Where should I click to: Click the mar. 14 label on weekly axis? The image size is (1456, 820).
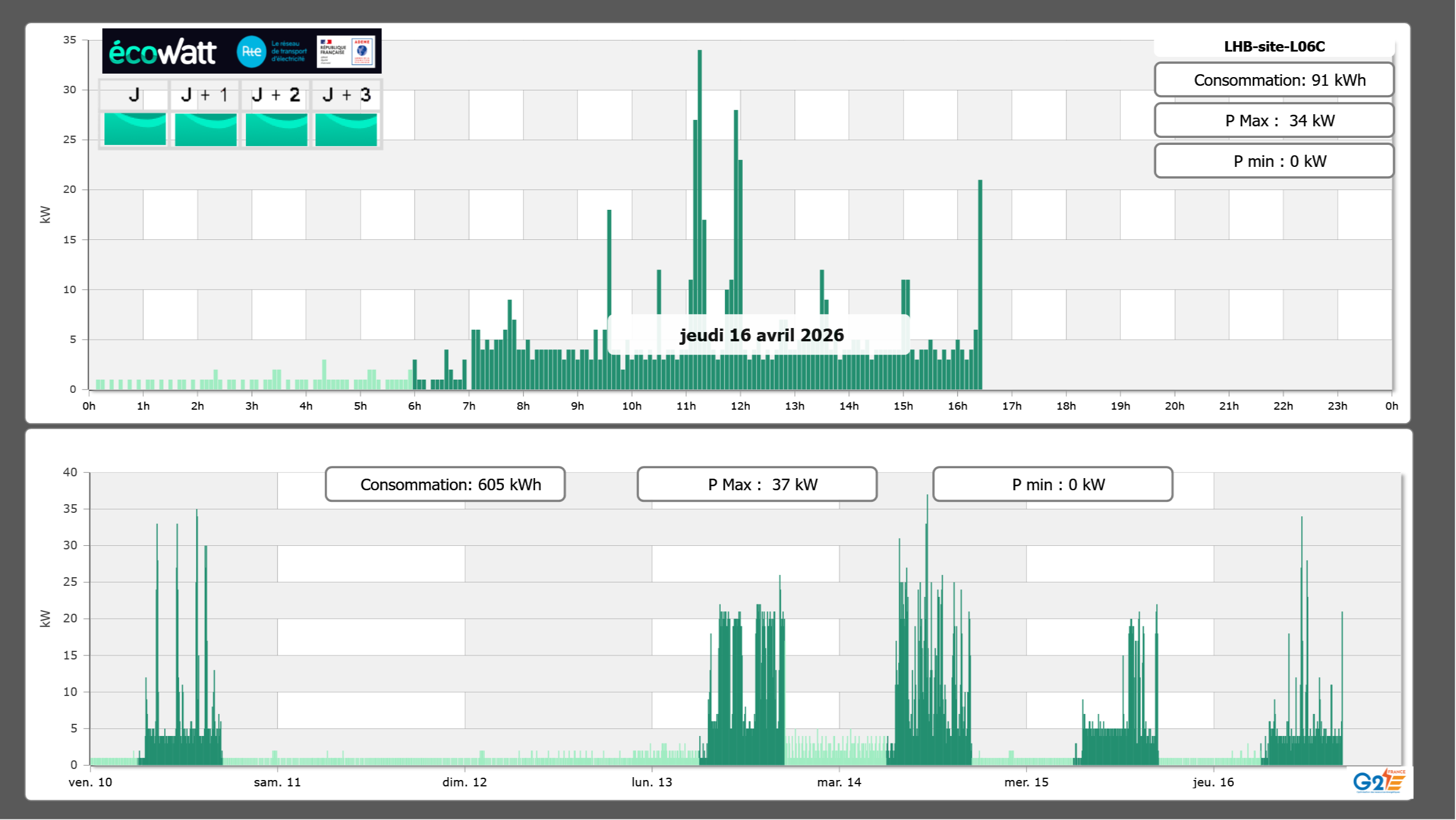(x=839, y=782)
